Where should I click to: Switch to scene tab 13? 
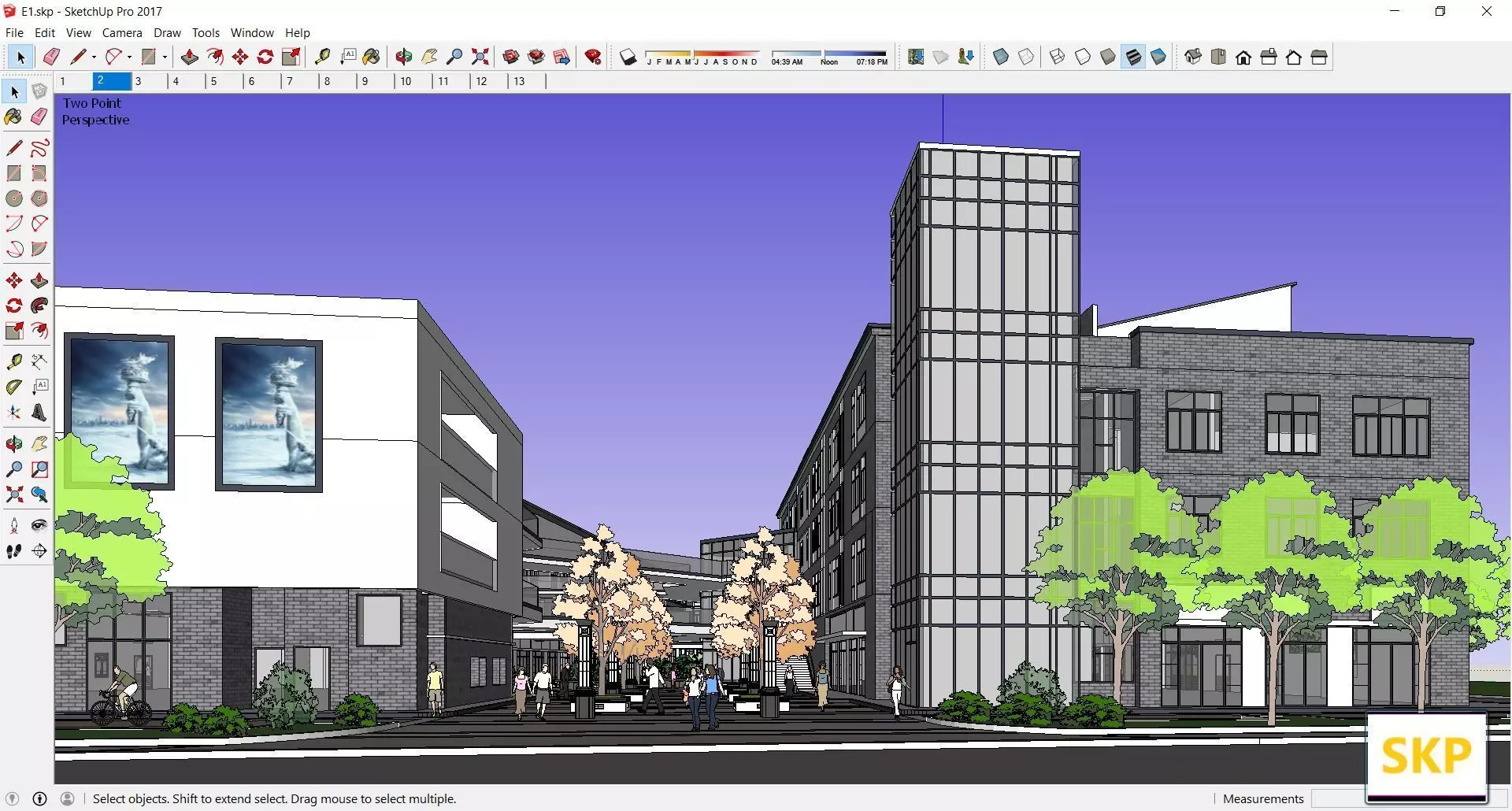click(527, 81)
